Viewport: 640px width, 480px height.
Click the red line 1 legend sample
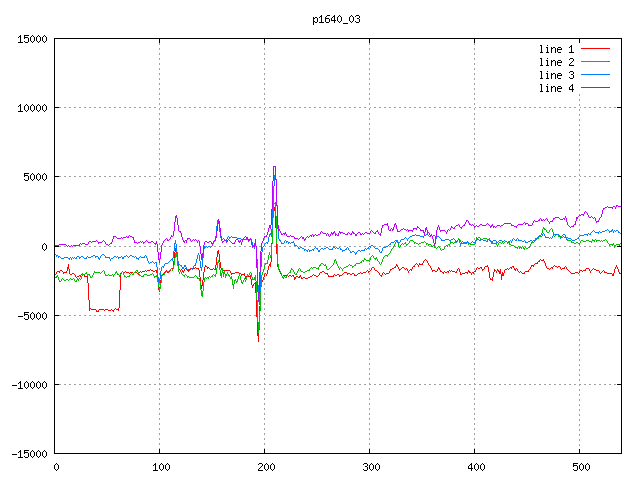click(595, 49)
